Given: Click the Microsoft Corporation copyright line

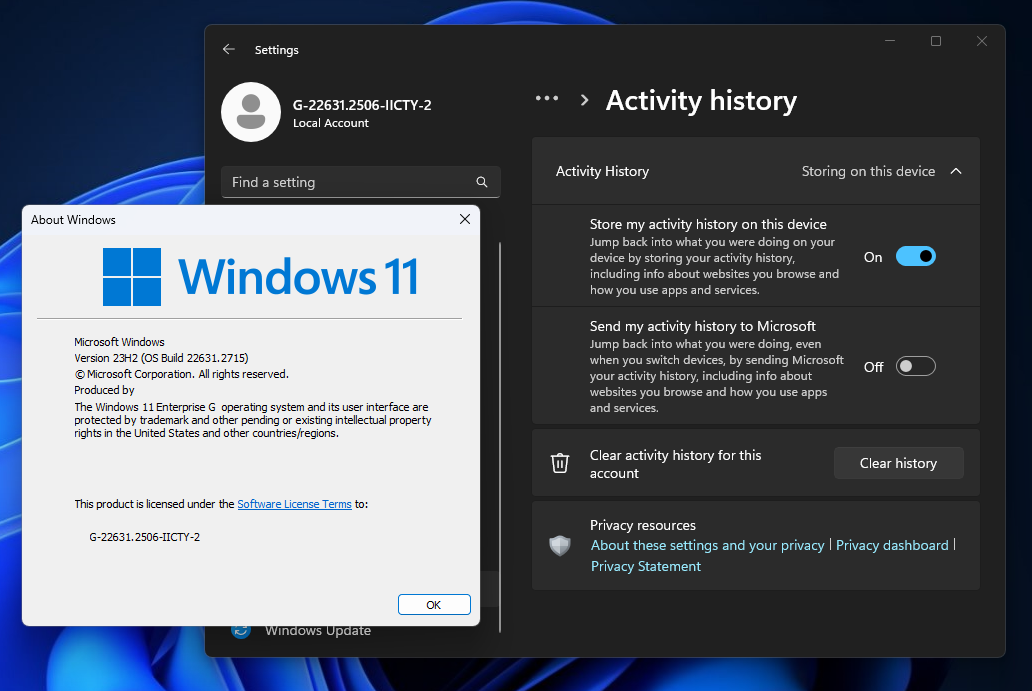Looking at the screenshot, I should [181, 374].
